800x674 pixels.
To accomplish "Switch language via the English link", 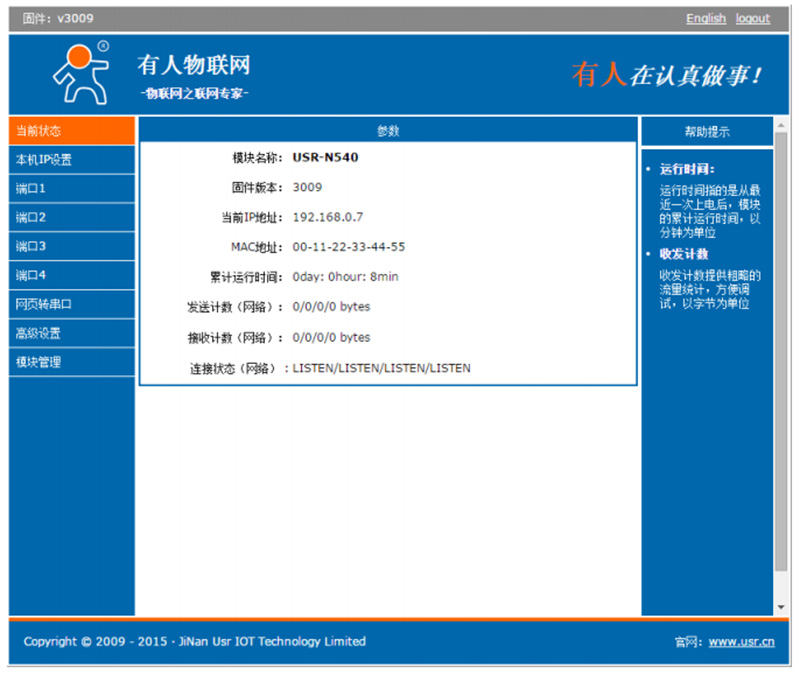I will [706, 18].
